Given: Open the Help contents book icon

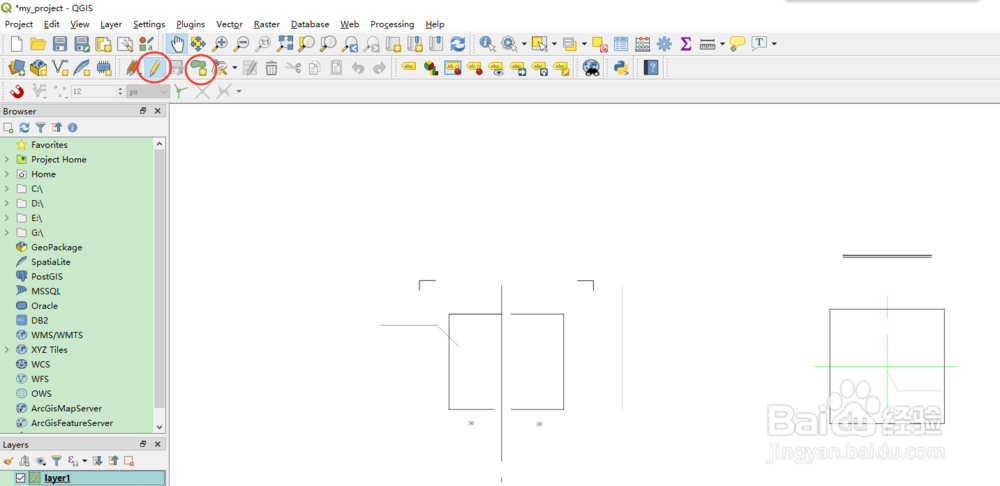Looking at the screenshot, I should [x=651, y=67].
